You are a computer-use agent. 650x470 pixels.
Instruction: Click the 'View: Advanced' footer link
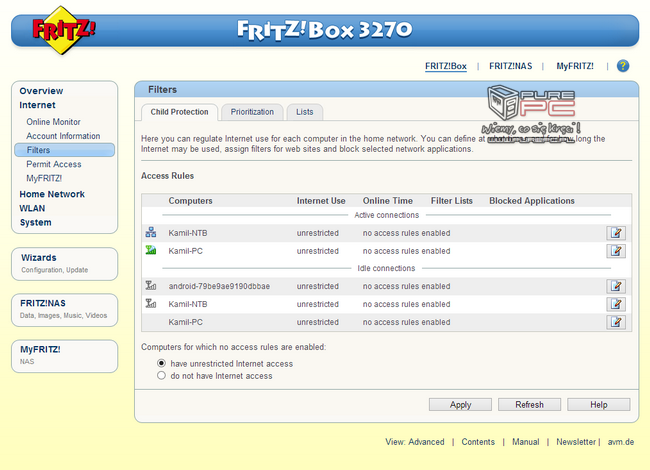coord(415,442)
